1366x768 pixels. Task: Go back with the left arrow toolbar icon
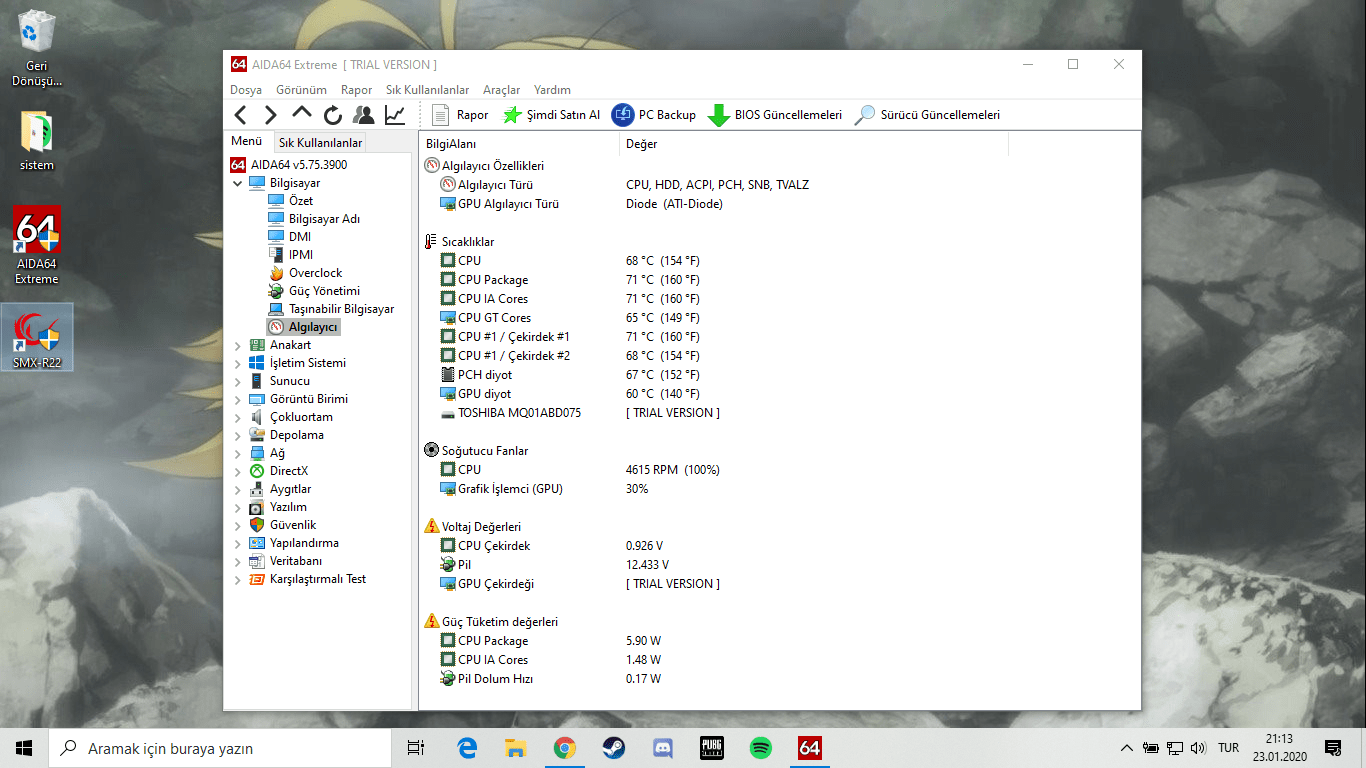pyautogui.click(x=241, y=115)
